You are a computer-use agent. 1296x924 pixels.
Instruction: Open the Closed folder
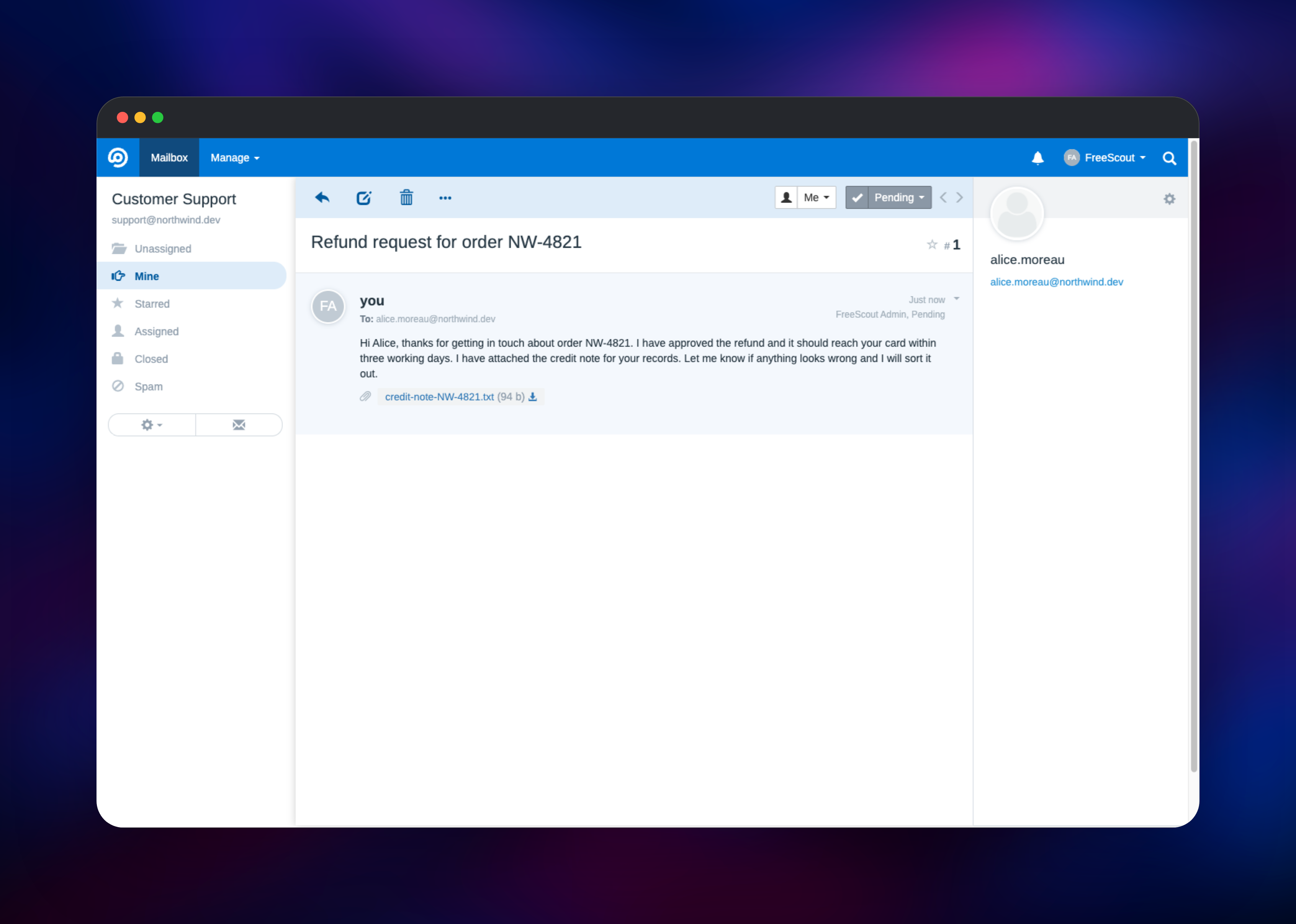pyautogui.click(x=192, y=359)
